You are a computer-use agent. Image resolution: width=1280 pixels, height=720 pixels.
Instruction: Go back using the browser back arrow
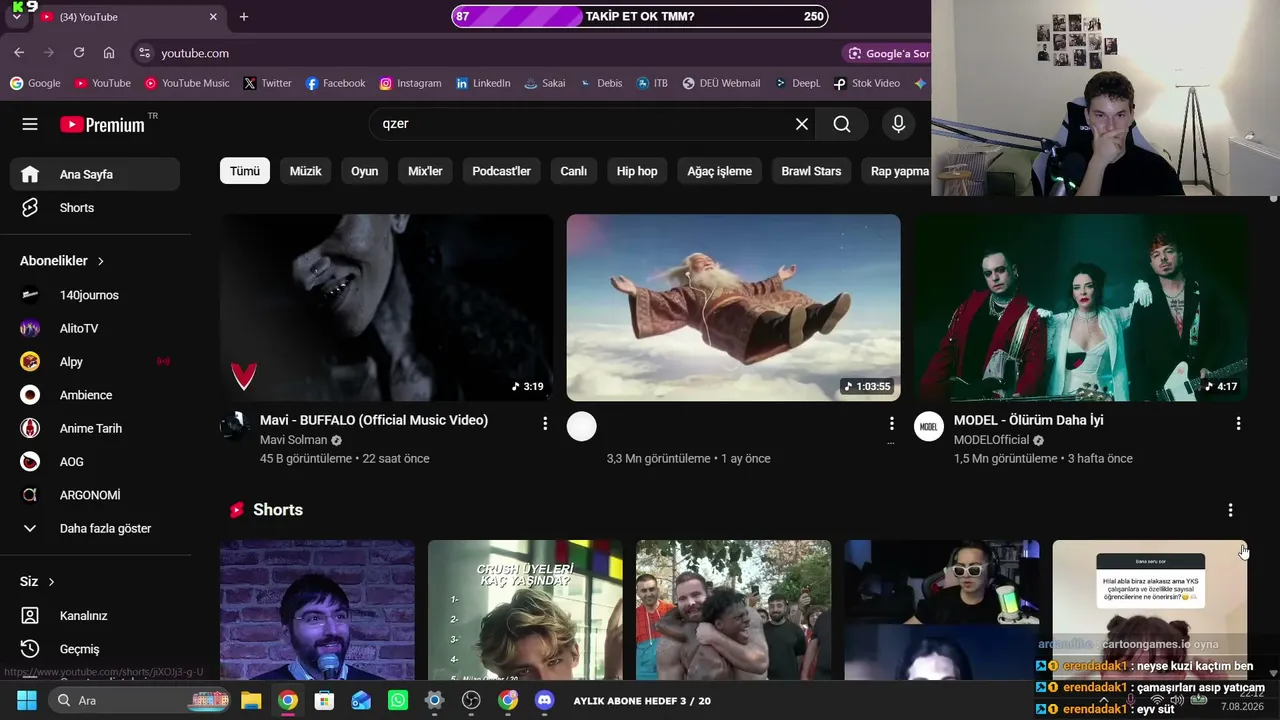coord(19,53)
